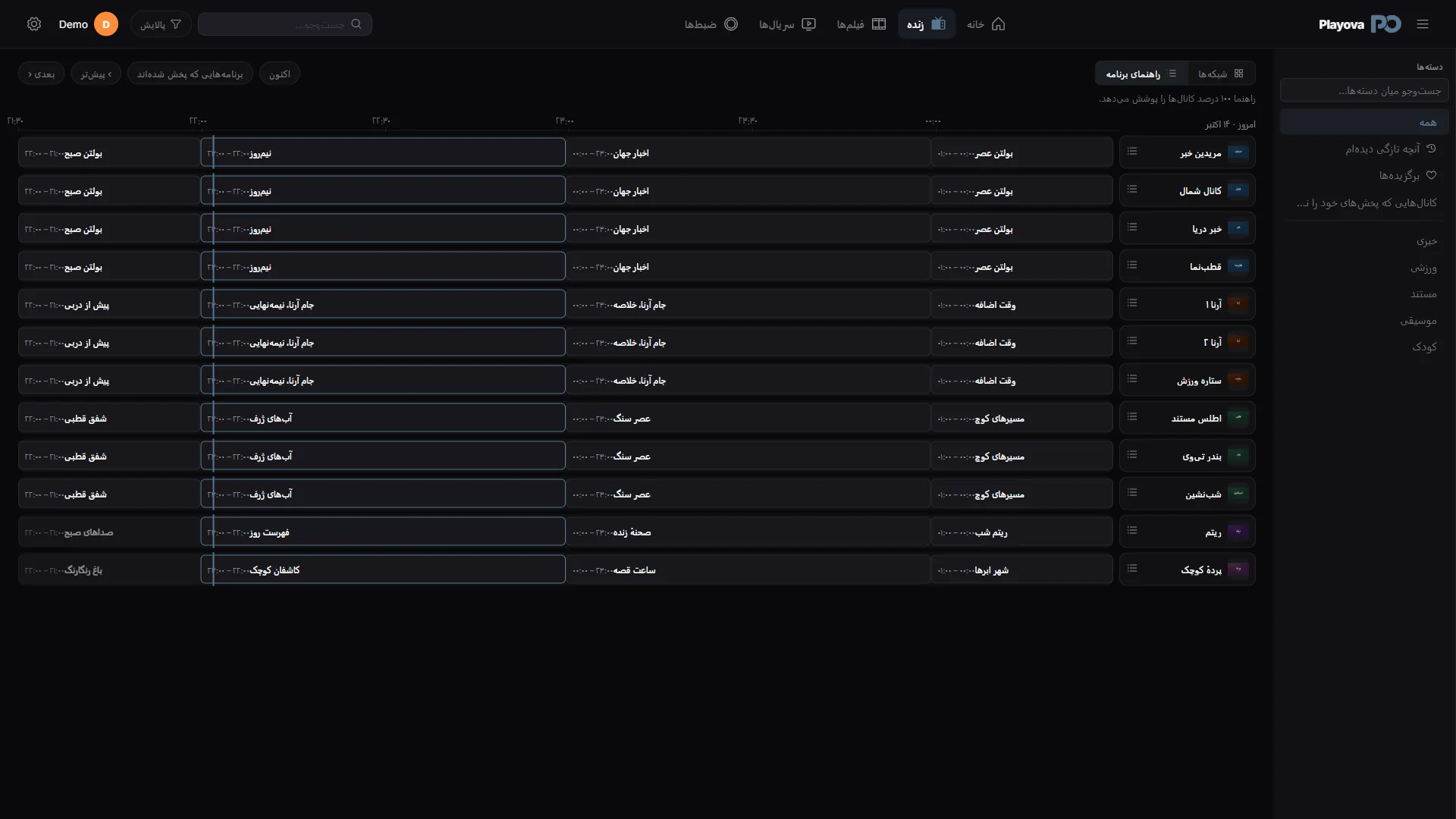The image size is (1456, 819).
Task: Open the پالایش filter dropdown
Action: 161,24
